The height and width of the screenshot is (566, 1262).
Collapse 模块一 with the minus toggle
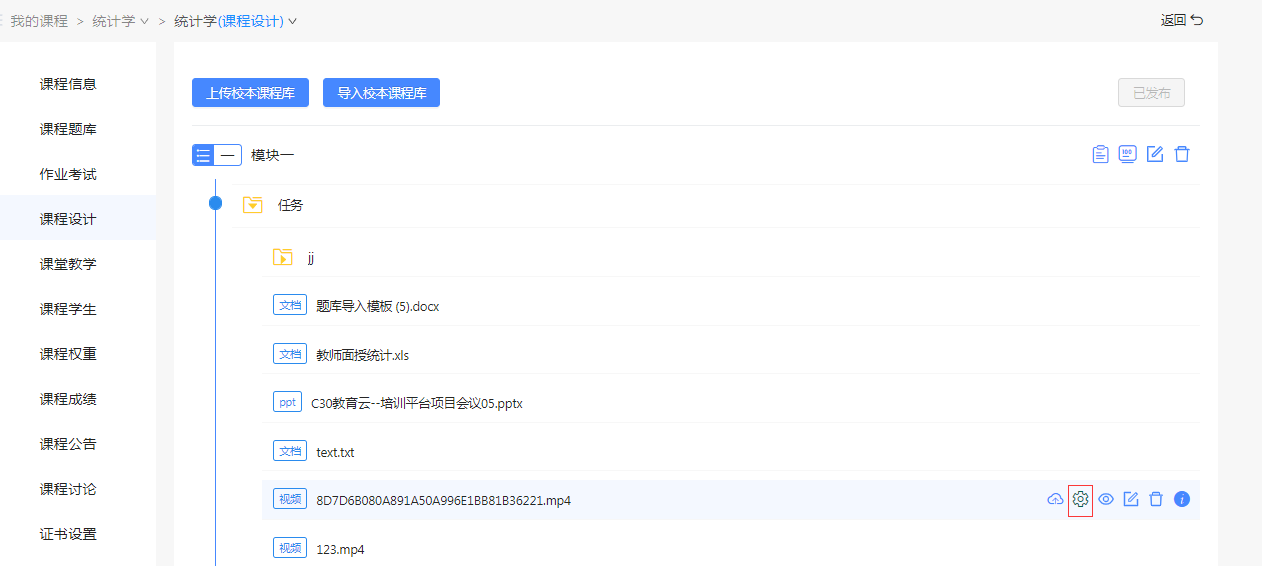229,155
